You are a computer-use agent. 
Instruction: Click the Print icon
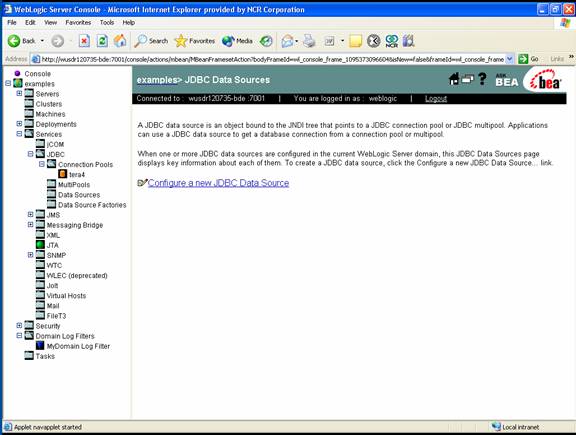click(309, 41)
